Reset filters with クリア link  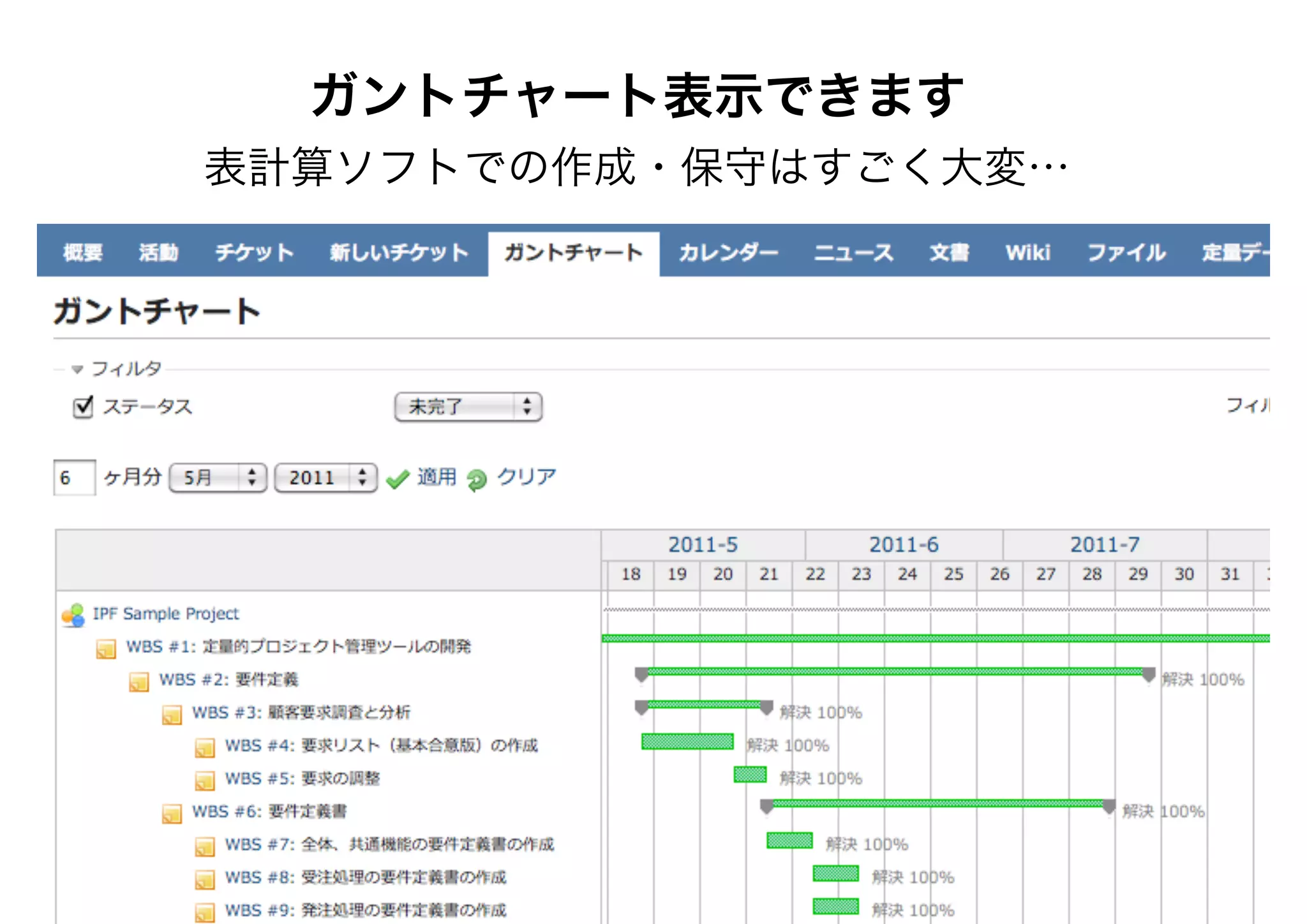click(527, 477)
